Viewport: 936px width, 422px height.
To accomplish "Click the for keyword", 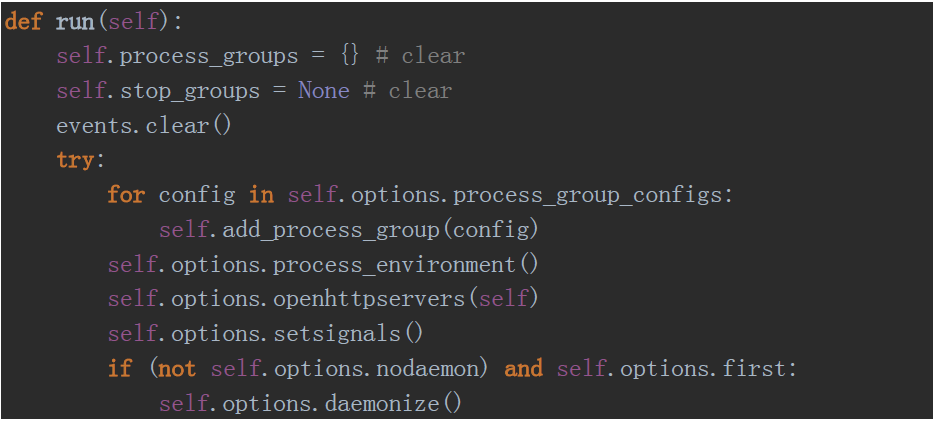I will pos(126,195).
